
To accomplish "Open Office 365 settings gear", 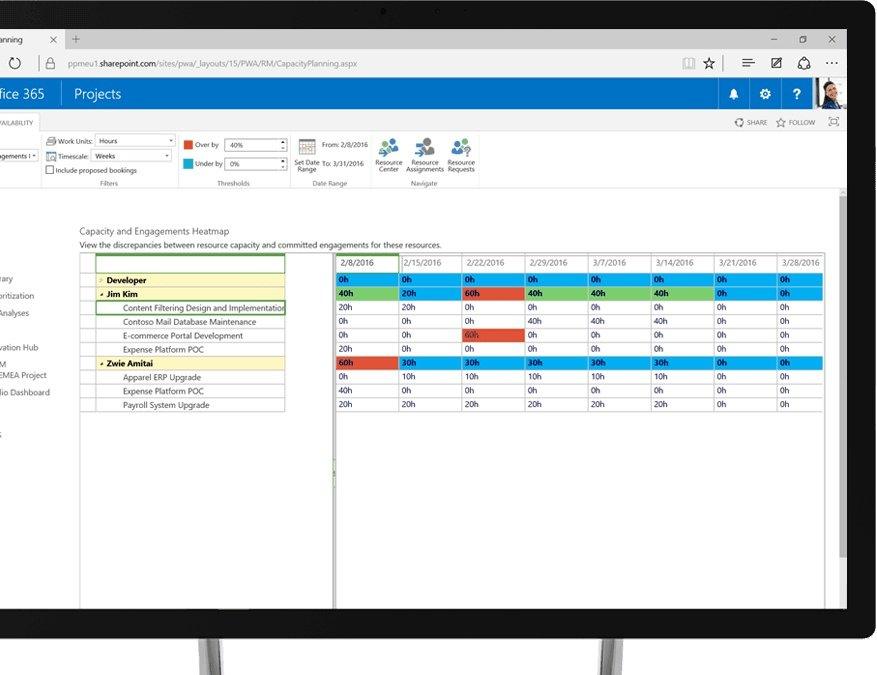I will point(764,93).
